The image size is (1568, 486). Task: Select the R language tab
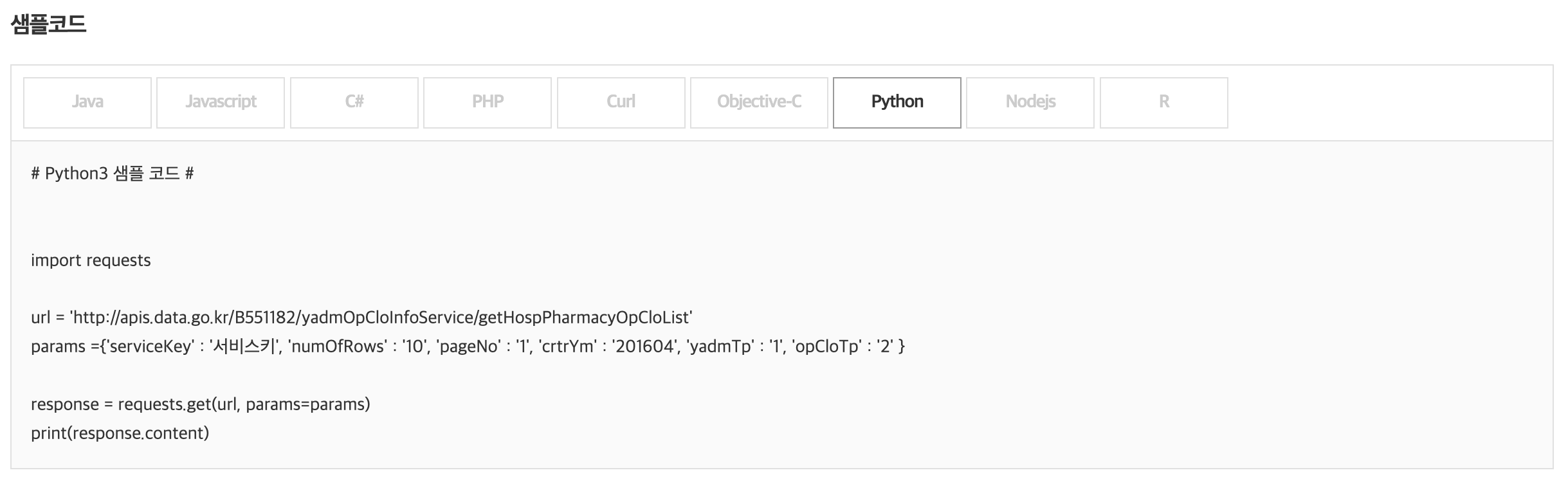coord(1163,102)
